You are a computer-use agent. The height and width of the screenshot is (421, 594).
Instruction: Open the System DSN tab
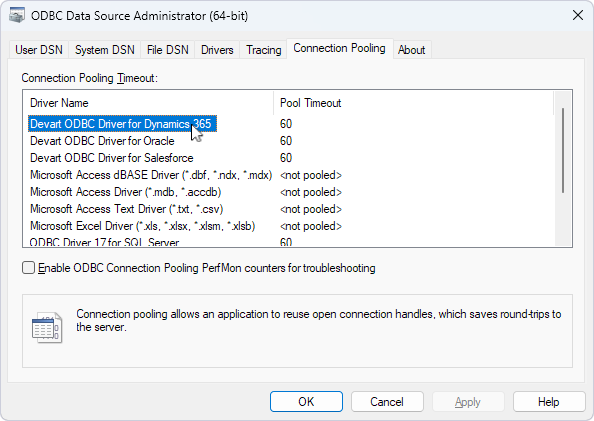click(x=105, y=50)
